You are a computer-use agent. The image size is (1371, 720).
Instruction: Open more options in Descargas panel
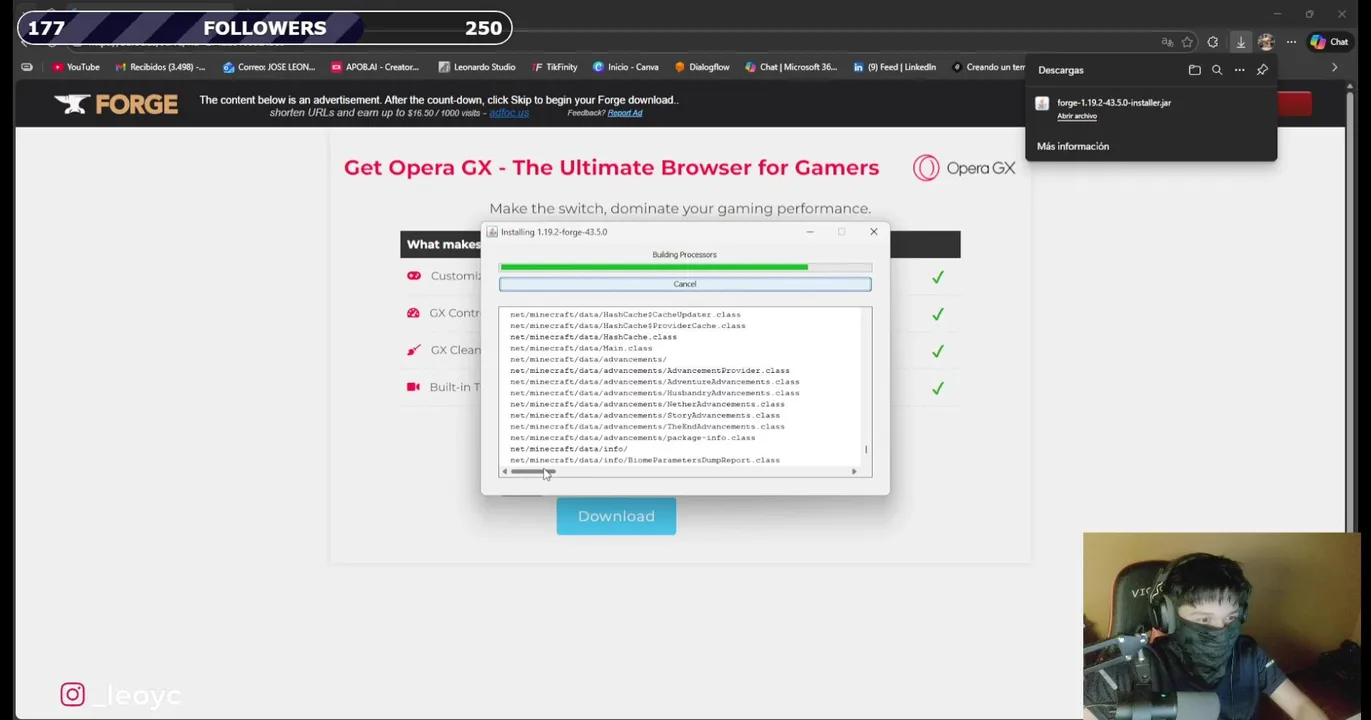coord(1239,70)
